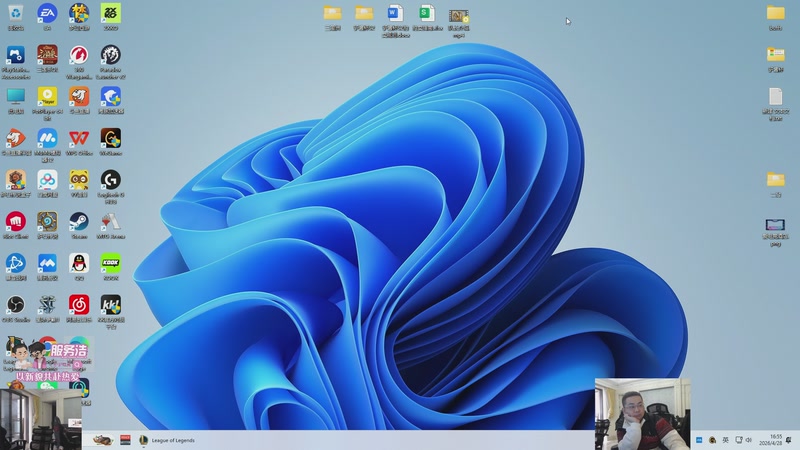
Task: Toggle the 英 input method indicator
Action: [x=725, y=440]
